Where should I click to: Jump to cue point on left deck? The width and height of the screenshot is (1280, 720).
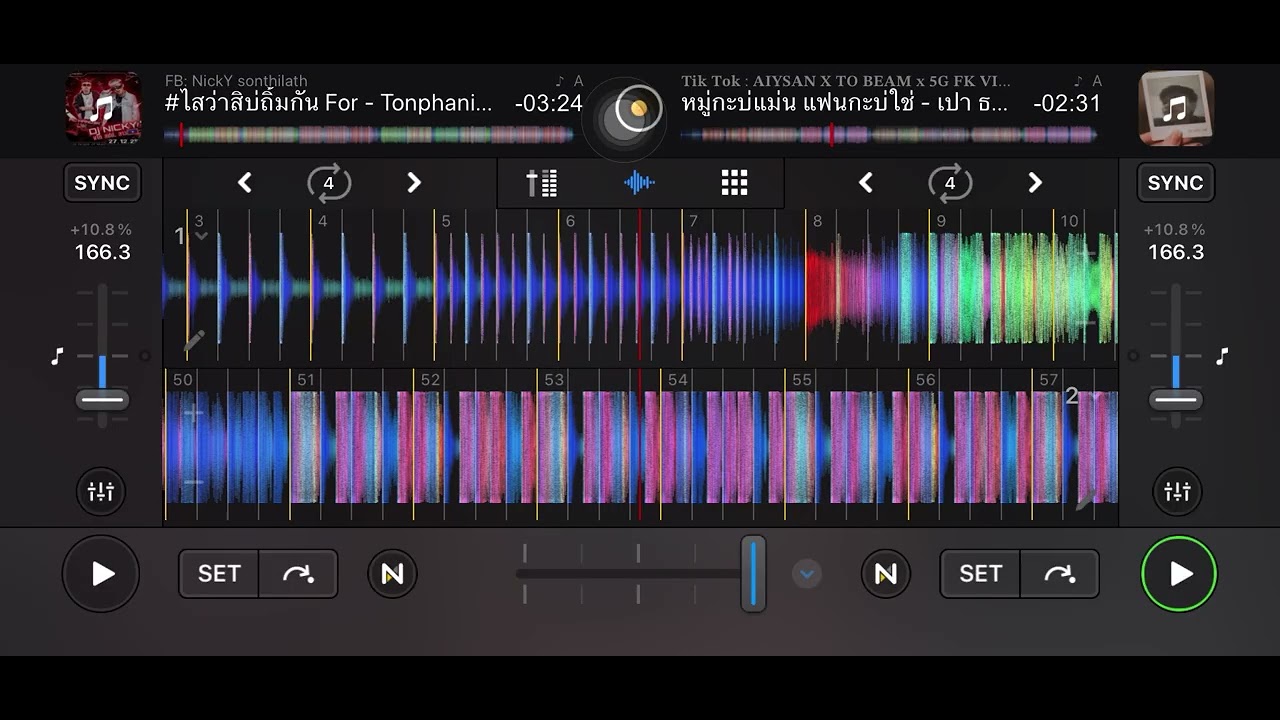(x=298, y=574)
